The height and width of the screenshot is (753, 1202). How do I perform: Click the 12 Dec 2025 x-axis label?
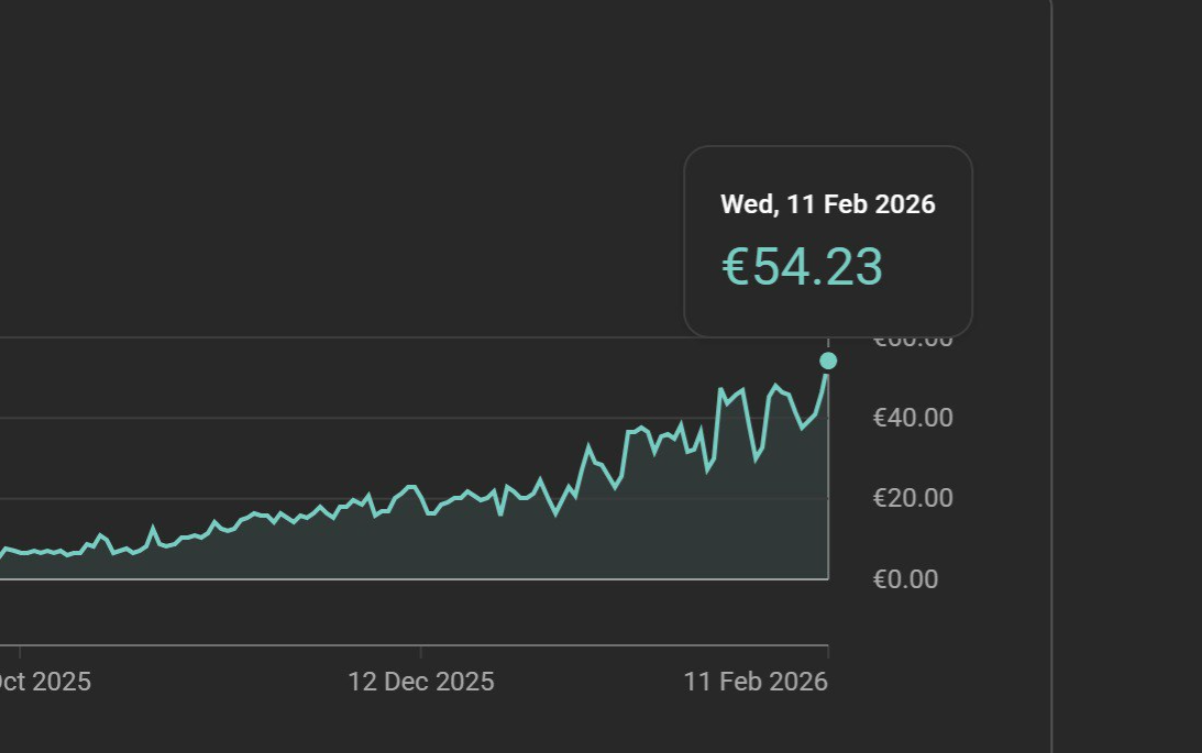[x=421, y=682]
